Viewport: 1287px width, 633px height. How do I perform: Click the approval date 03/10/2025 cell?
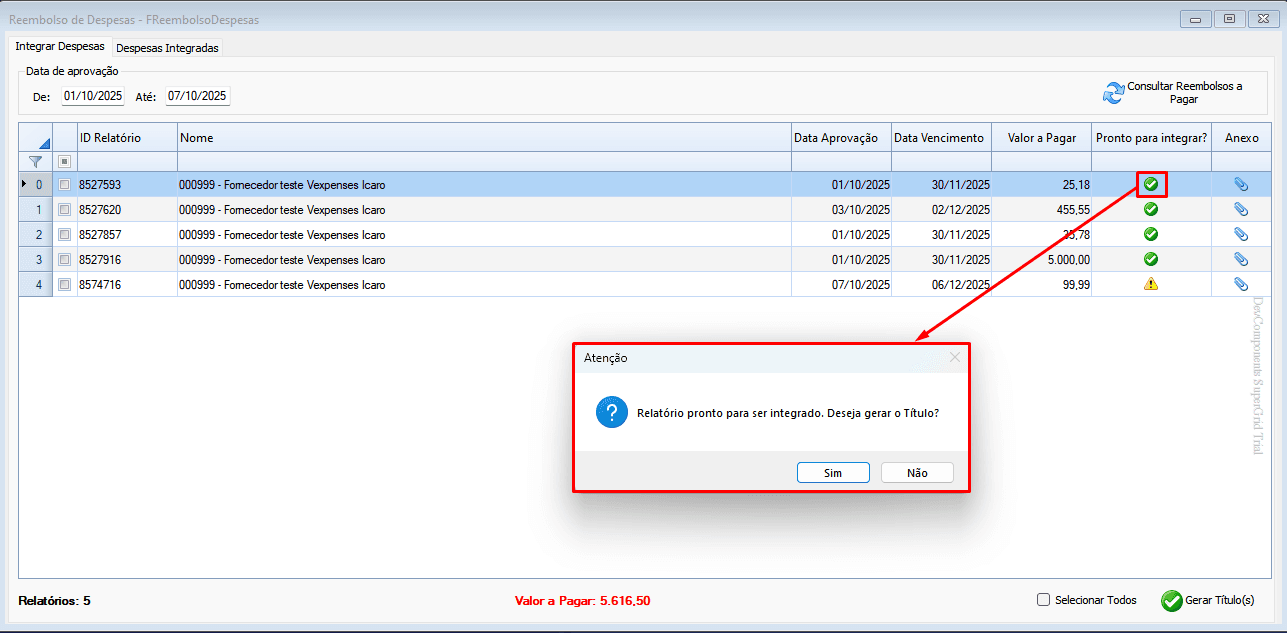click(841, 209)
